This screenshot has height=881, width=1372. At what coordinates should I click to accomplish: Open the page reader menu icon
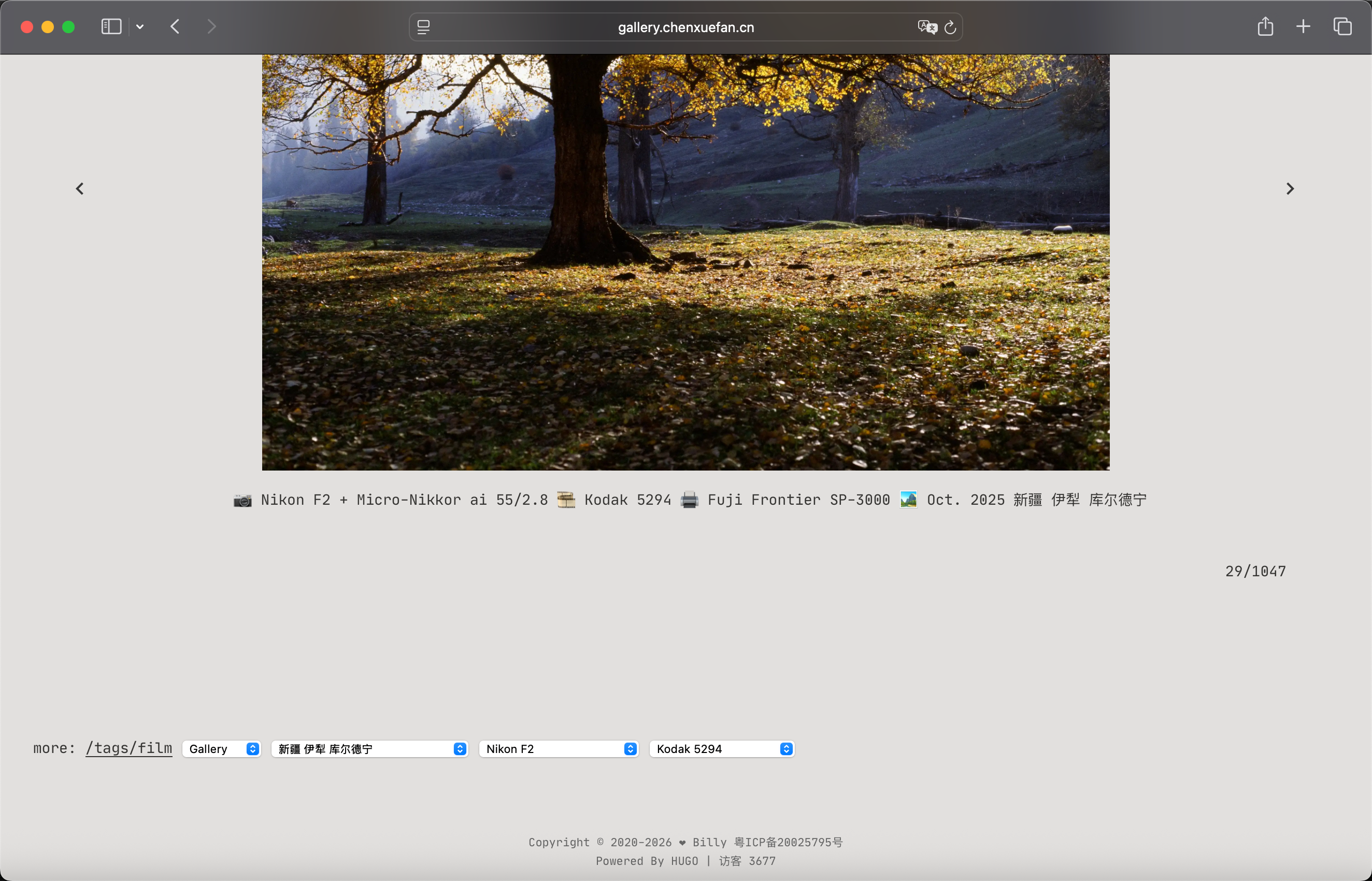click(x=423, y=27)
